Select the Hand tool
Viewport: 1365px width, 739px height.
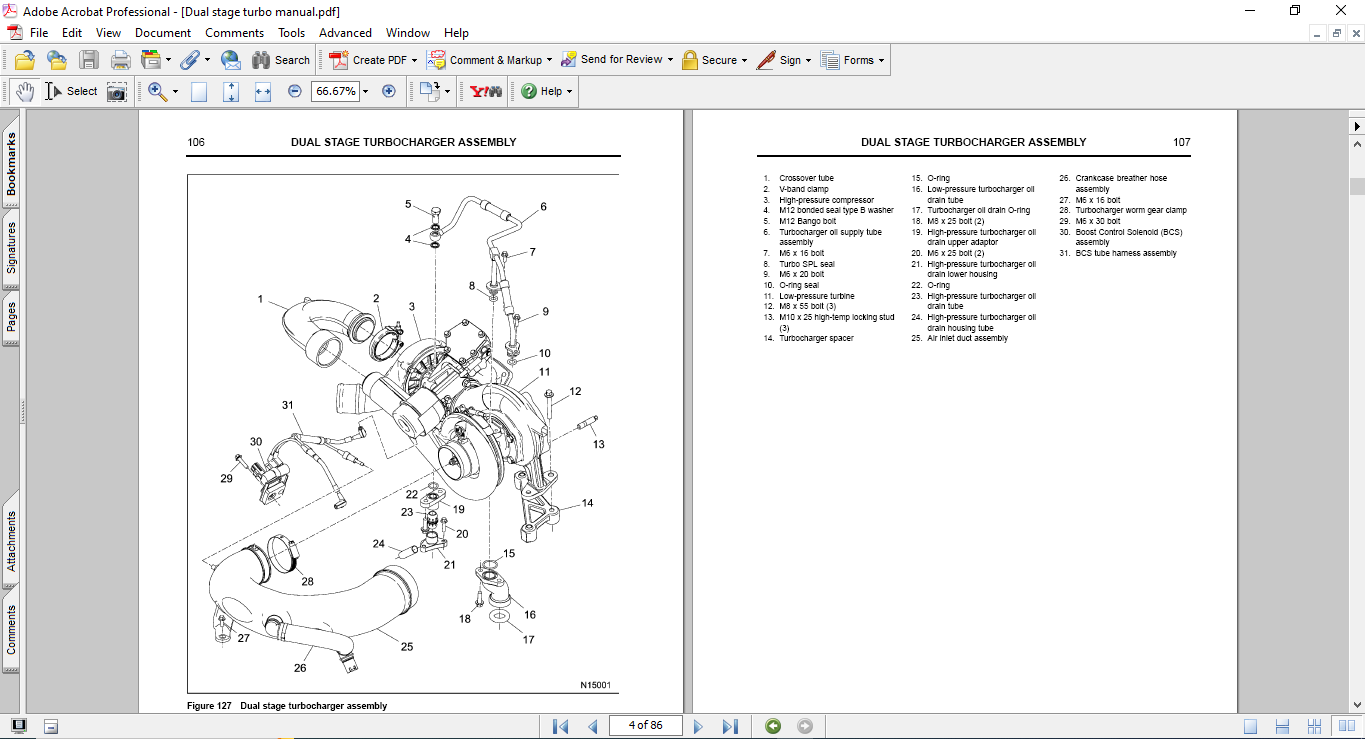(x=23, y=91)
